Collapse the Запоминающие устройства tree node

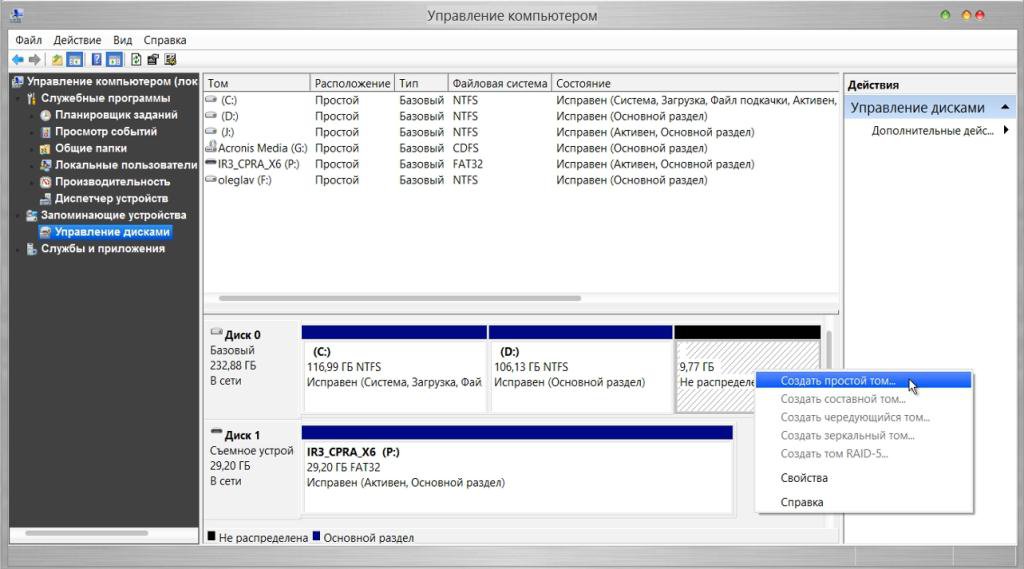18,216
